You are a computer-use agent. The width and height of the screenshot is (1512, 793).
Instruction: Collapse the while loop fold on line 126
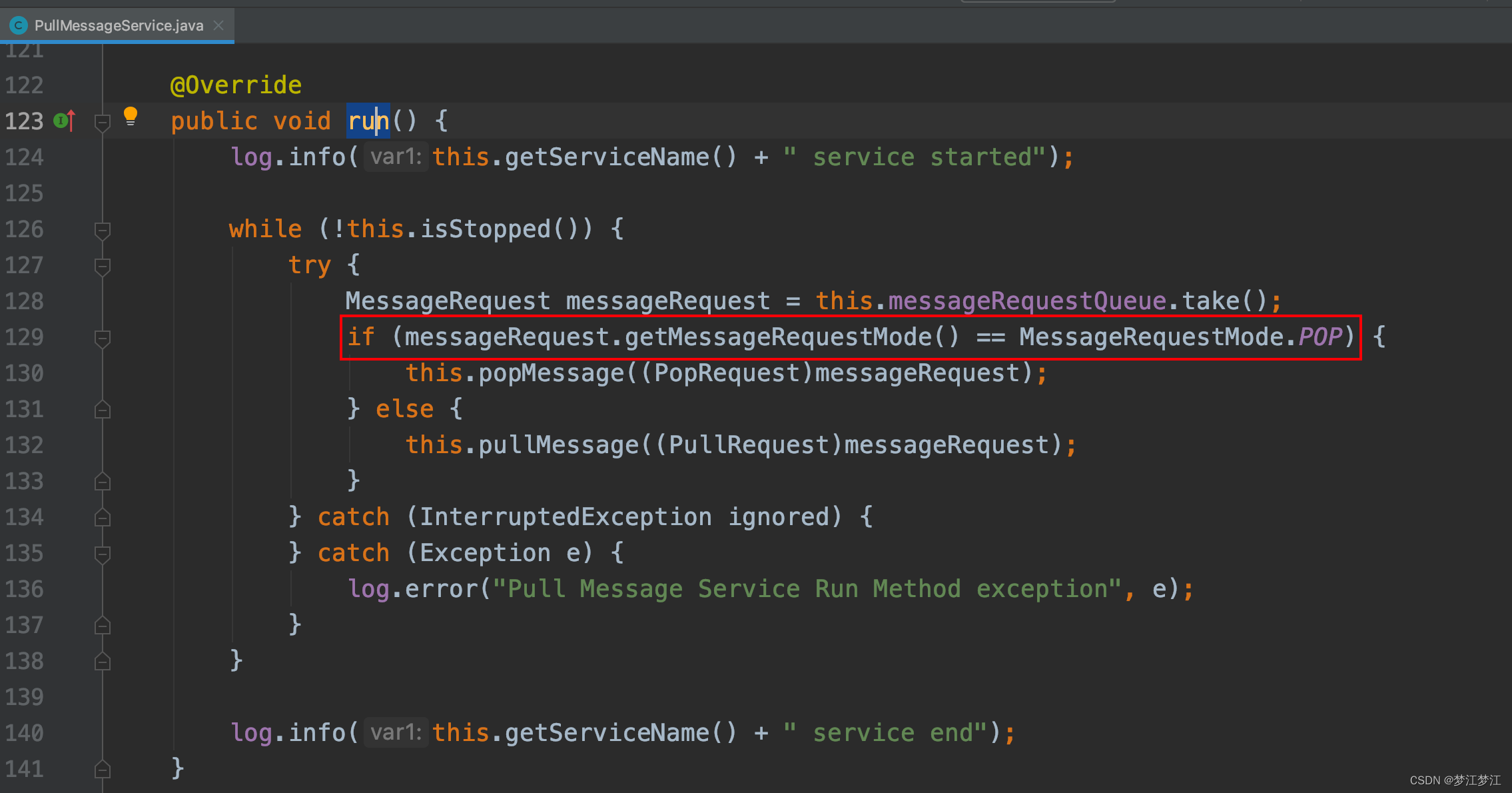pos(103,231)
